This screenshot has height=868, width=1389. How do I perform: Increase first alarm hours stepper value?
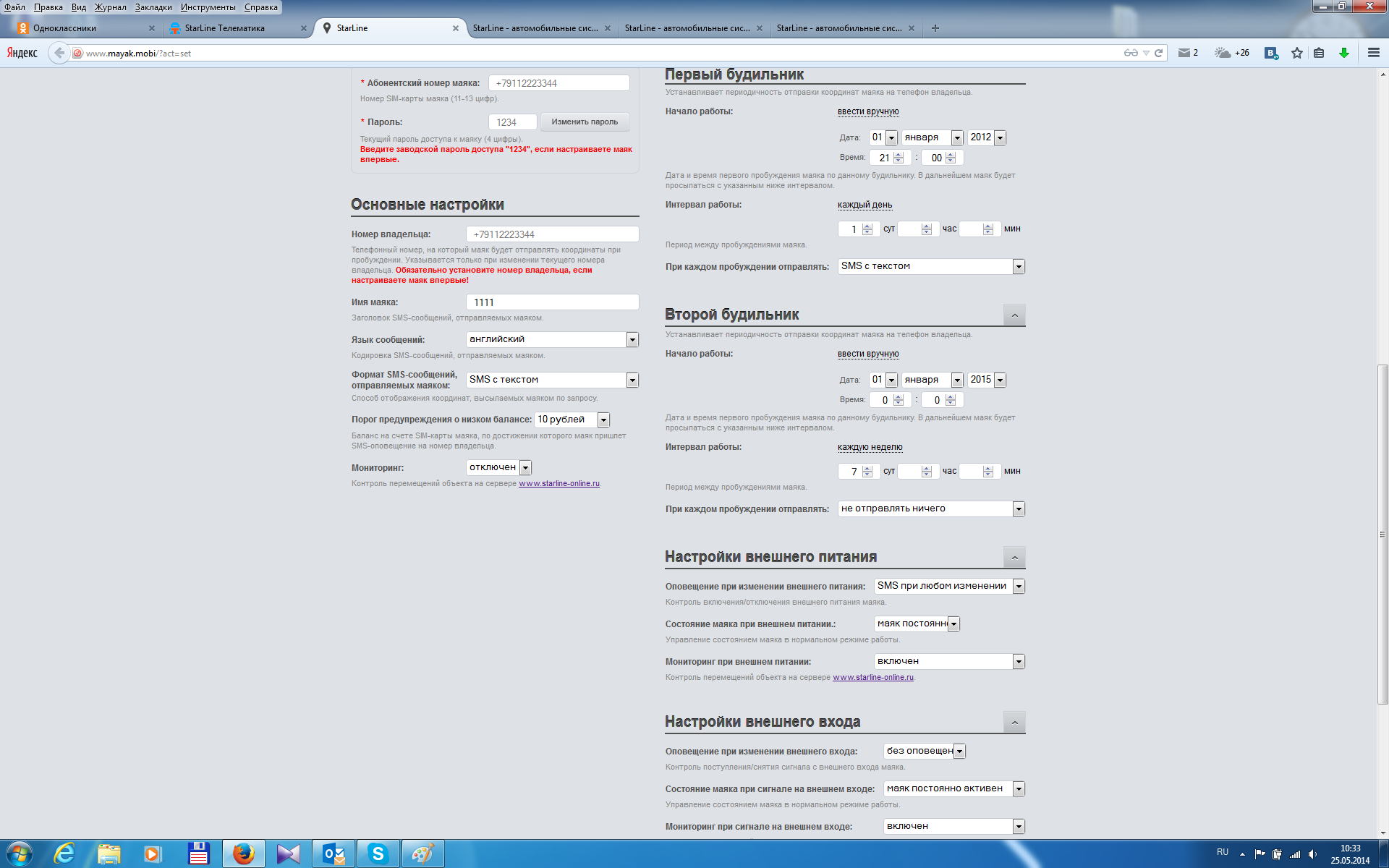coord(899,154)
